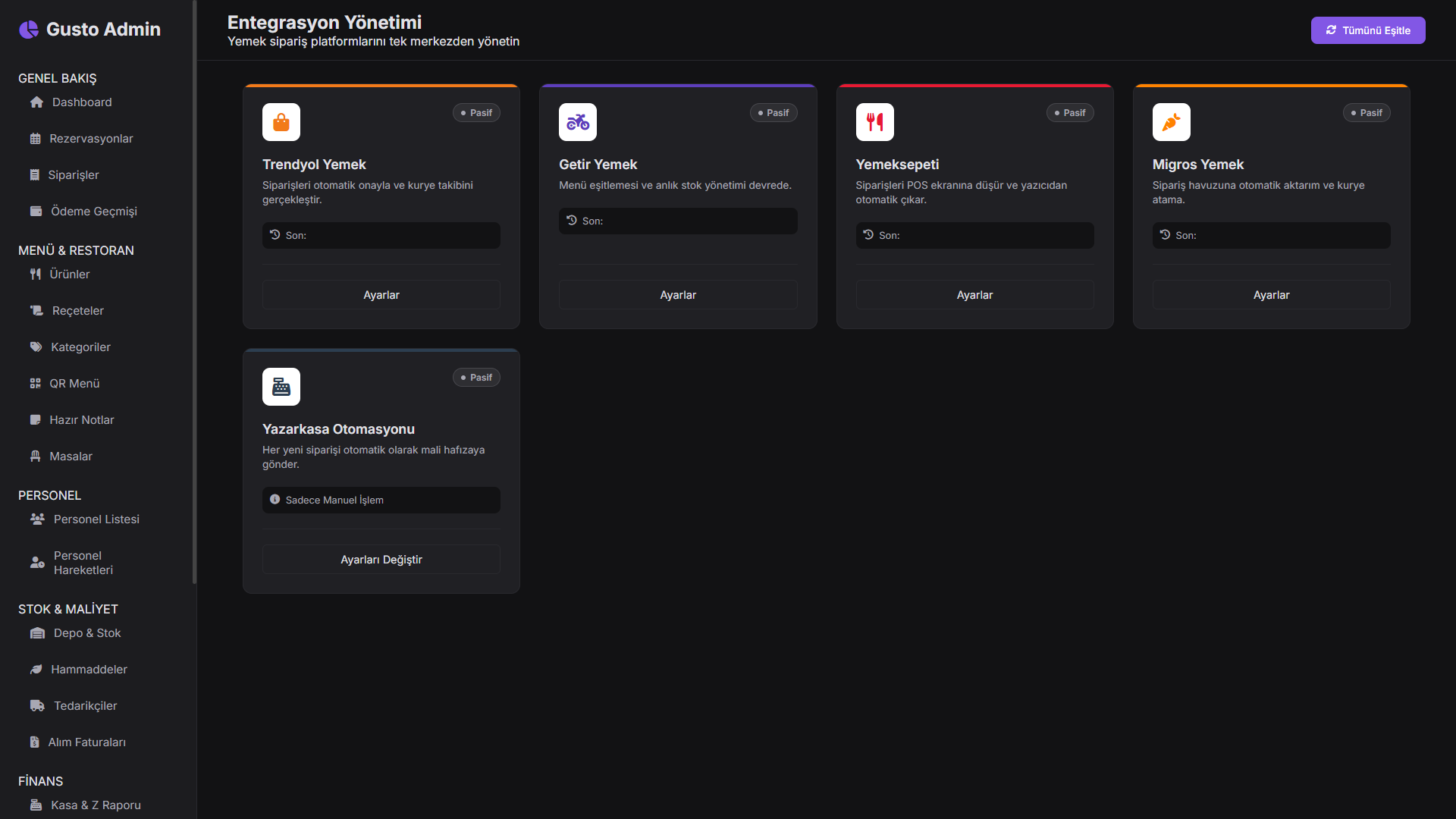The image size is (1456, 819).
Task: Open Ayarlar for Getir Yemek
Action: (x=678, y=295)
